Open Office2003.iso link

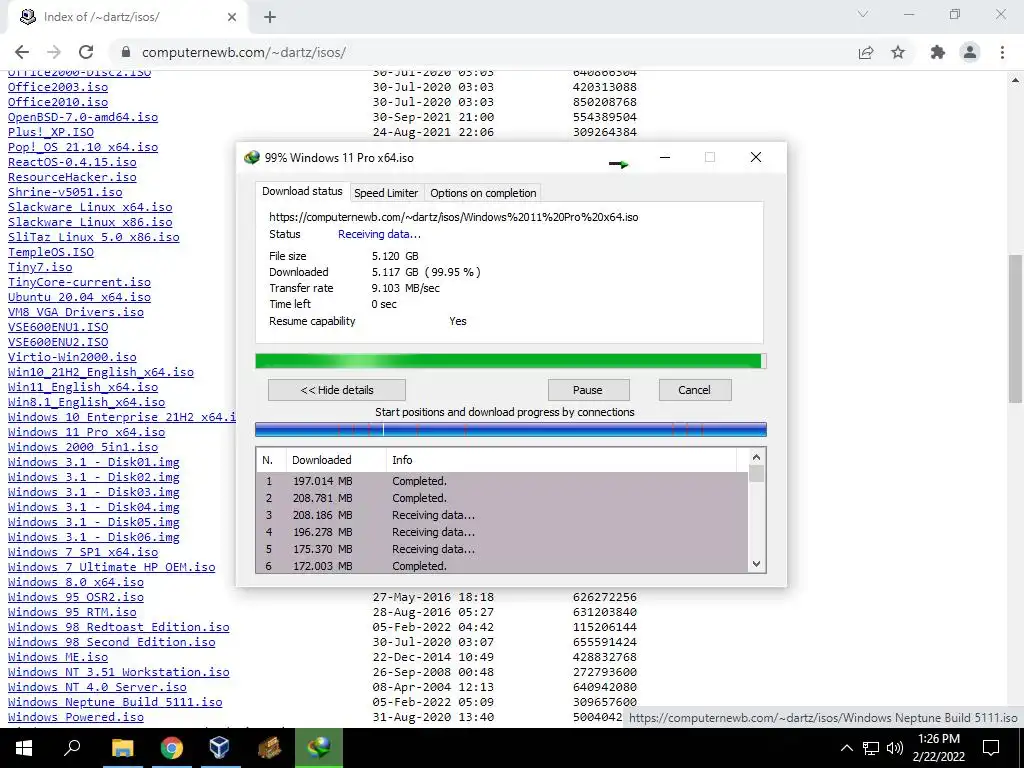[x=58, y=87]
